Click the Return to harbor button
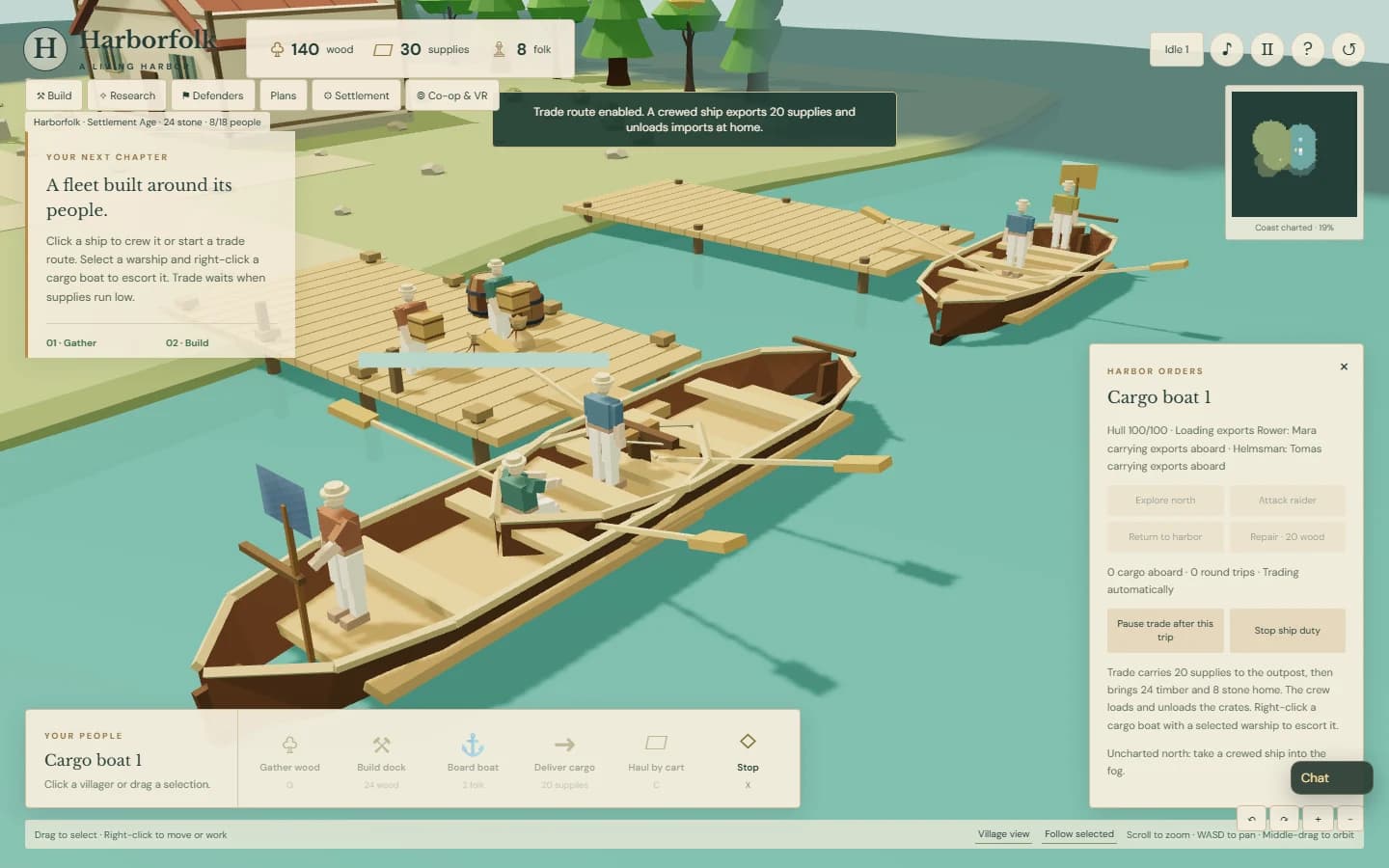Viewport: 1389px width, 868px height. [1165, 537]
